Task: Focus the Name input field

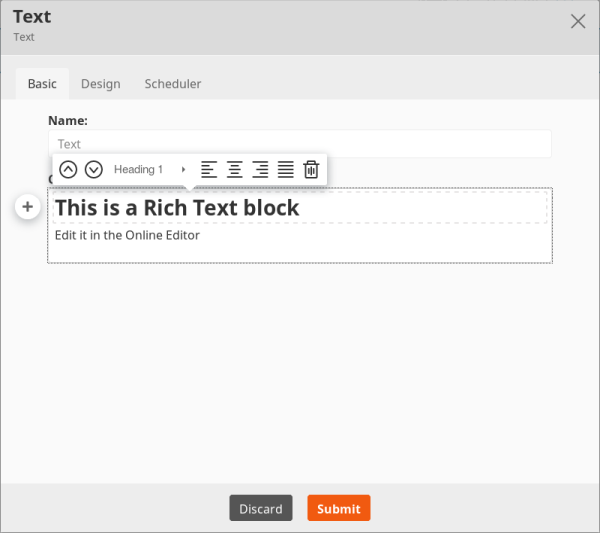Action: click(x=300, y=144)
